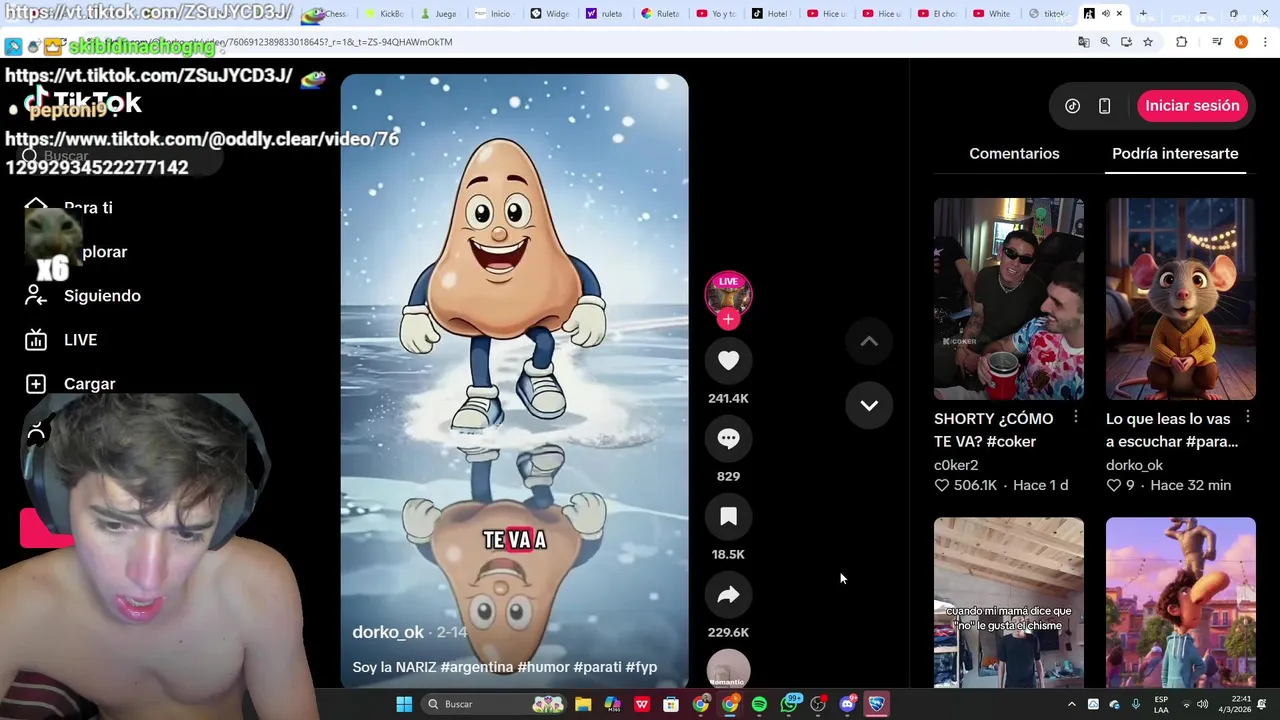Click the translate page icon in address bar
This screenshot has width=1280, height=720.
pos(1084,42)
